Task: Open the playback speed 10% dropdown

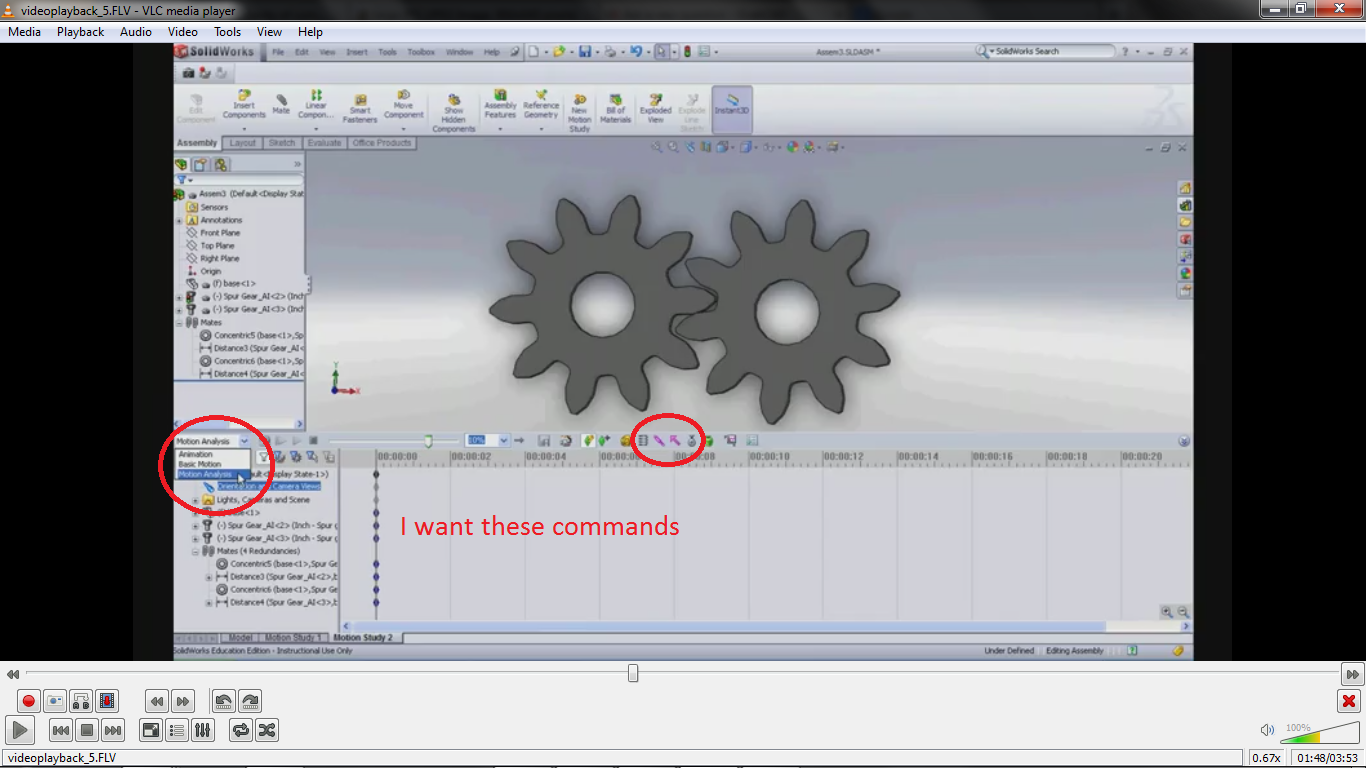Action: click(504, 441)
